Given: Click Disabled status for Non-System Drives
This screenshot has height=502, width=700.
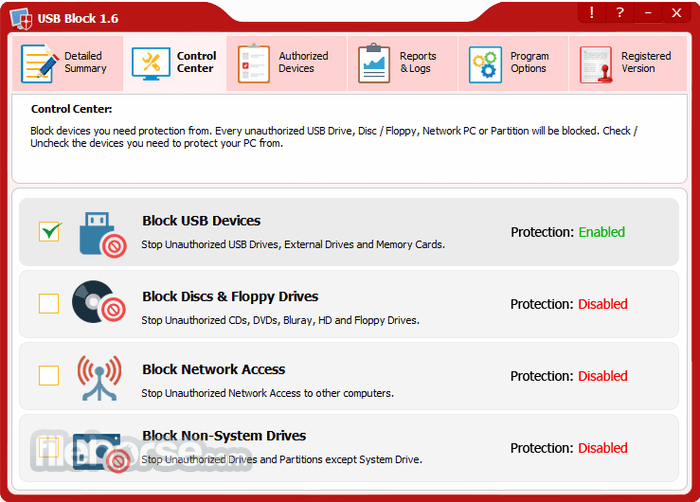Looking at the screenshot, I should tap(603, 448).
